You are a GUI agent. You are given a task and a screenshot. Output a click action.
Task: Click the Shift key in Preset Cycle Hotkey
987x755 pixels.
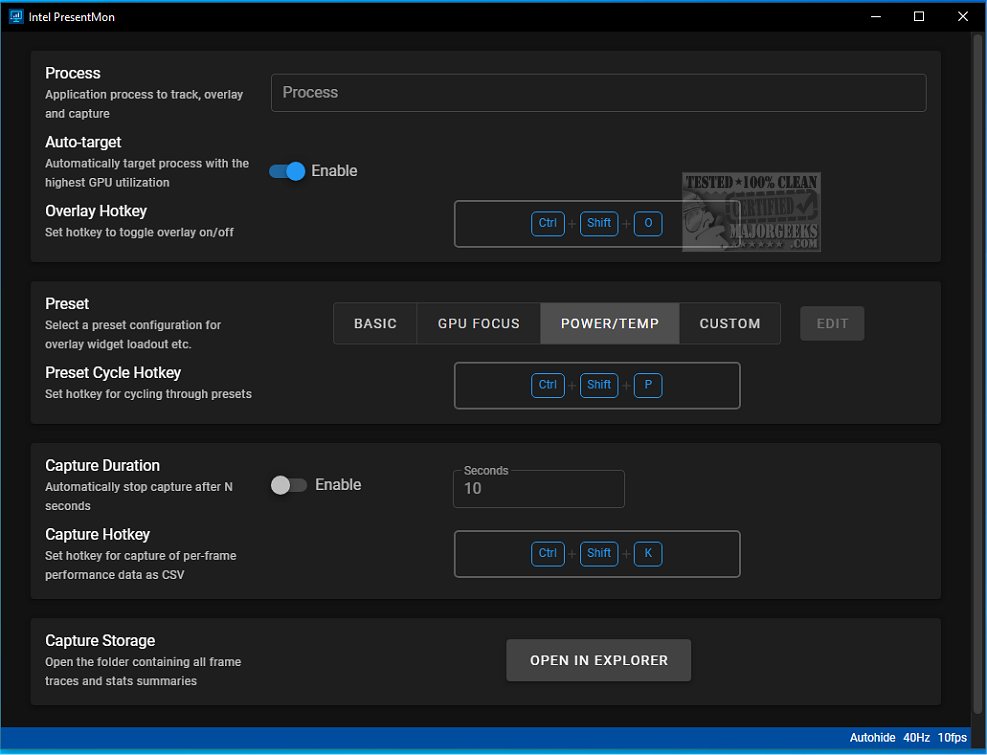click(599, 385)
